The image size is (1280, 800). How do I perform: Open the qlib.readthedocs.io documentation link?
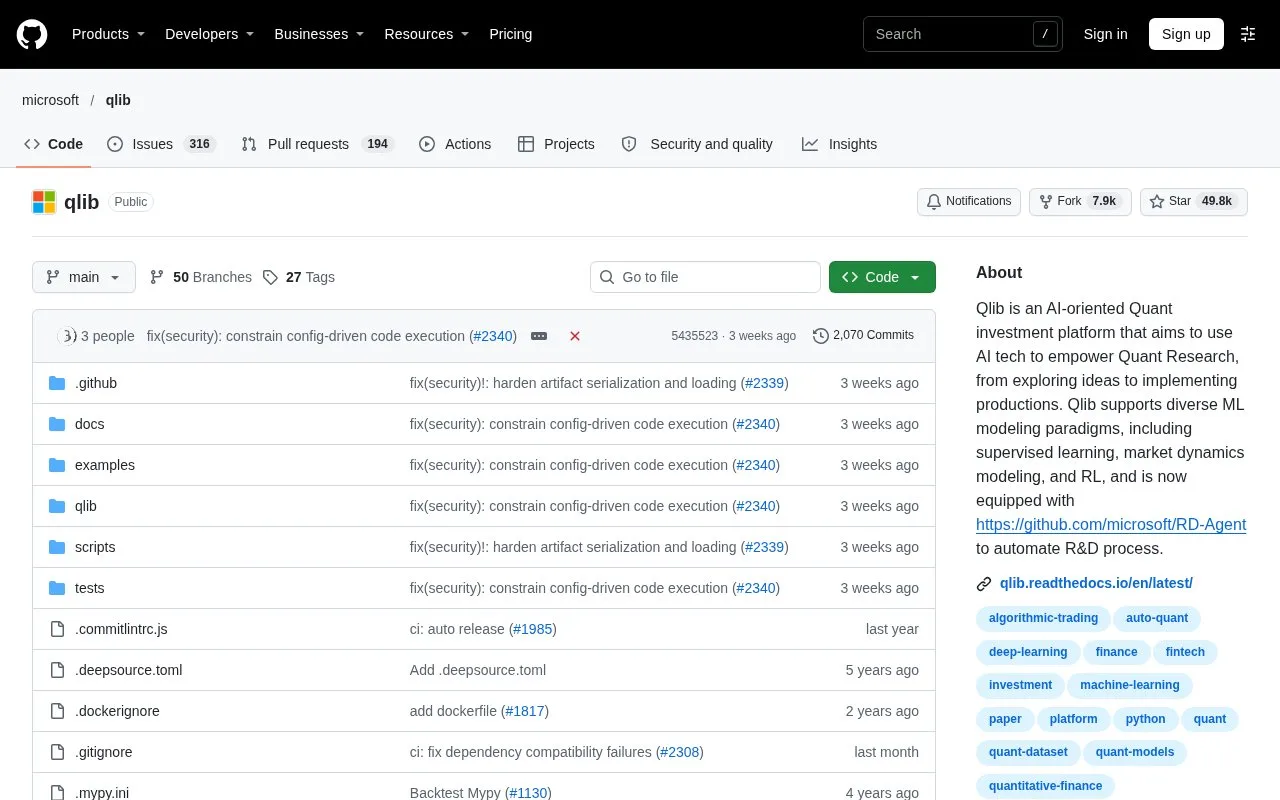tap(1096, 583)
